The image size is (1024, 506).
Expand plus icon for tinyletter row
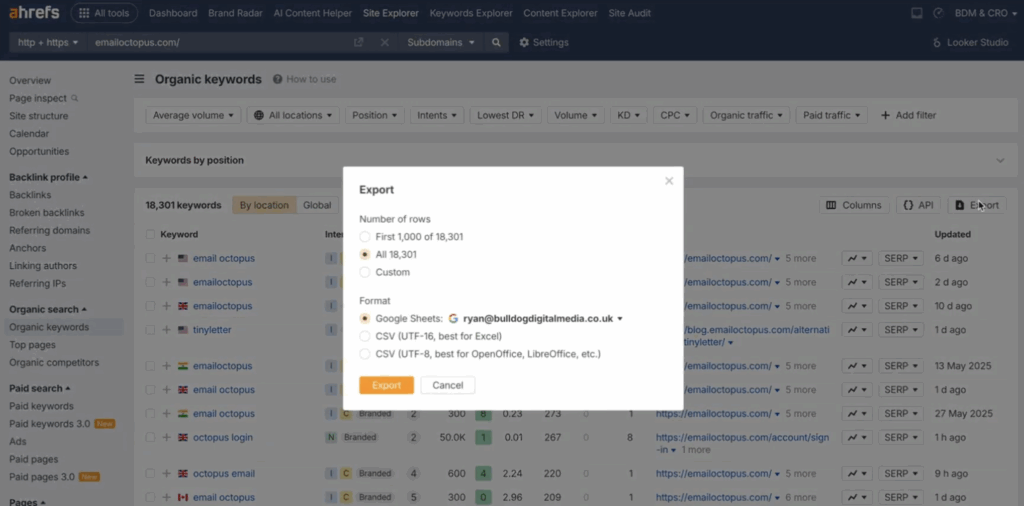click(x=167, y=330)
